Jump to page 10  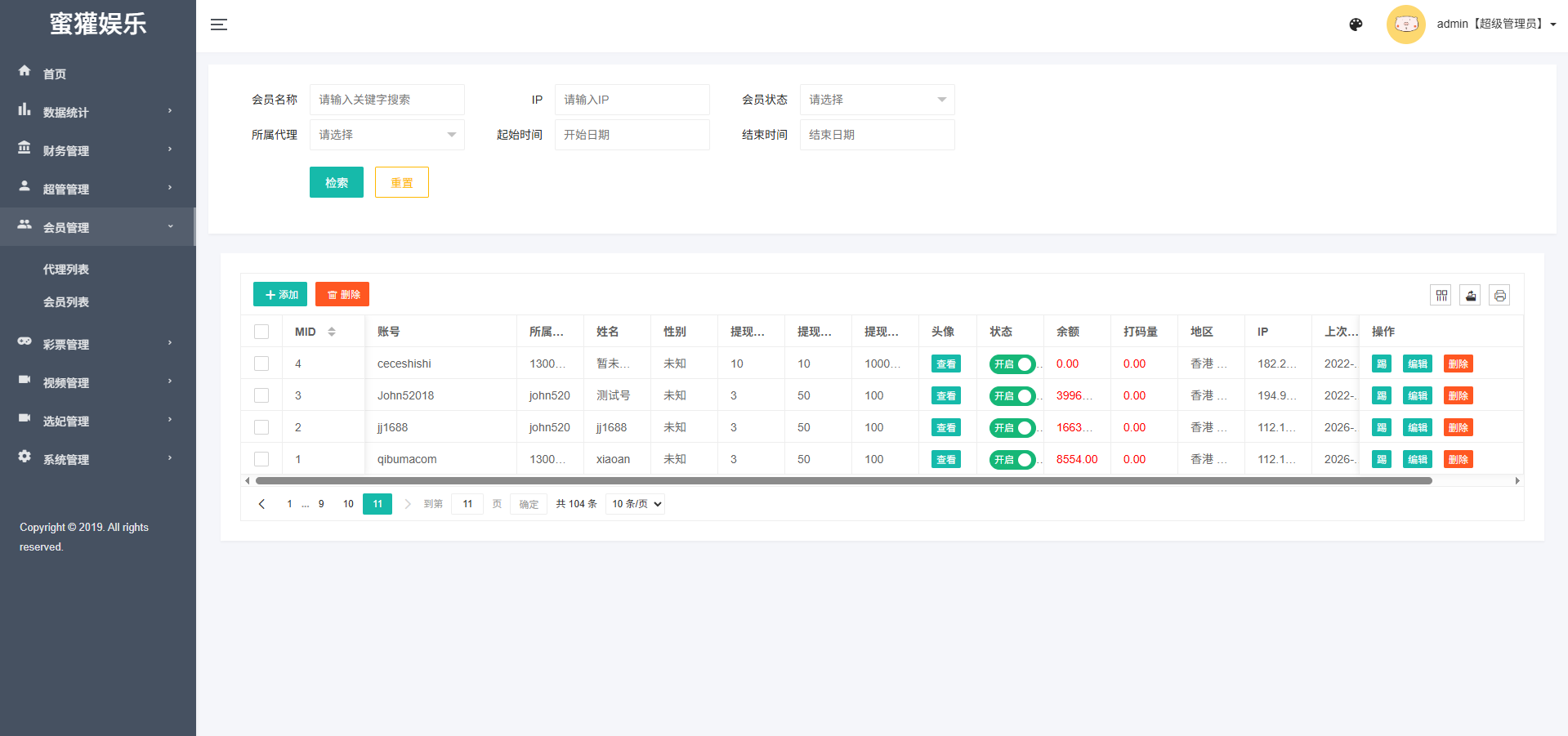348,504
